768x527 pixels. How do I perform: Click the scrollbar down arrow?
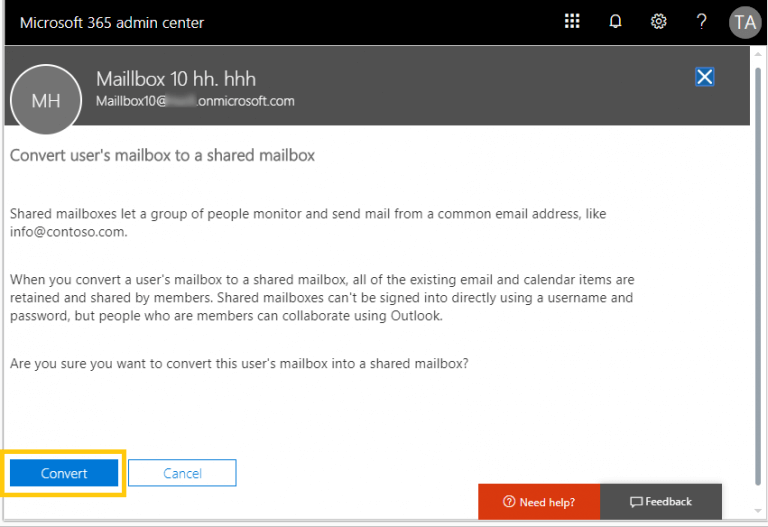click(758, 512)
